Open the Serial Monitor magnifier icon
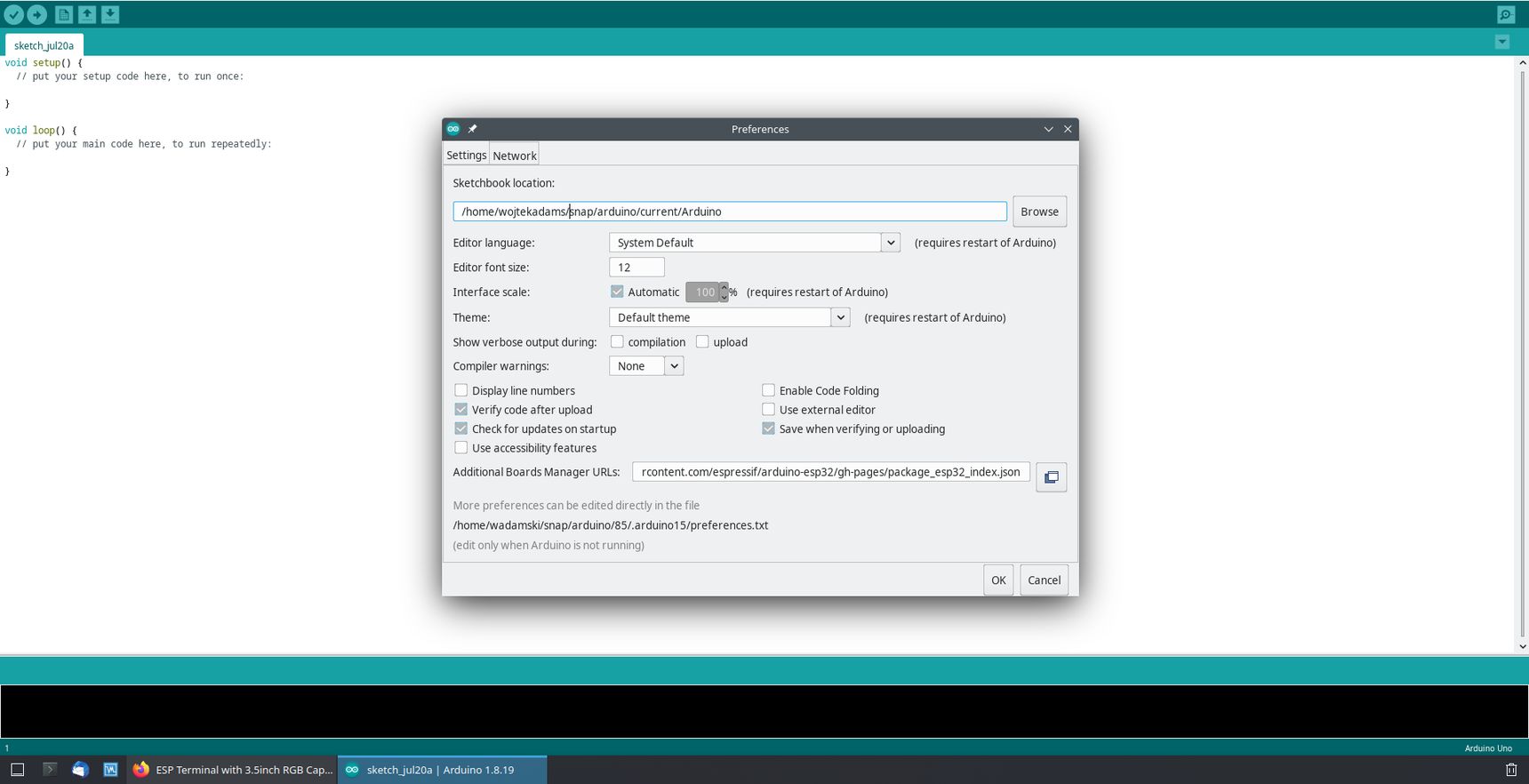Image resolution: width=1529 pixels, height=784 pixels. [1506, 14]
